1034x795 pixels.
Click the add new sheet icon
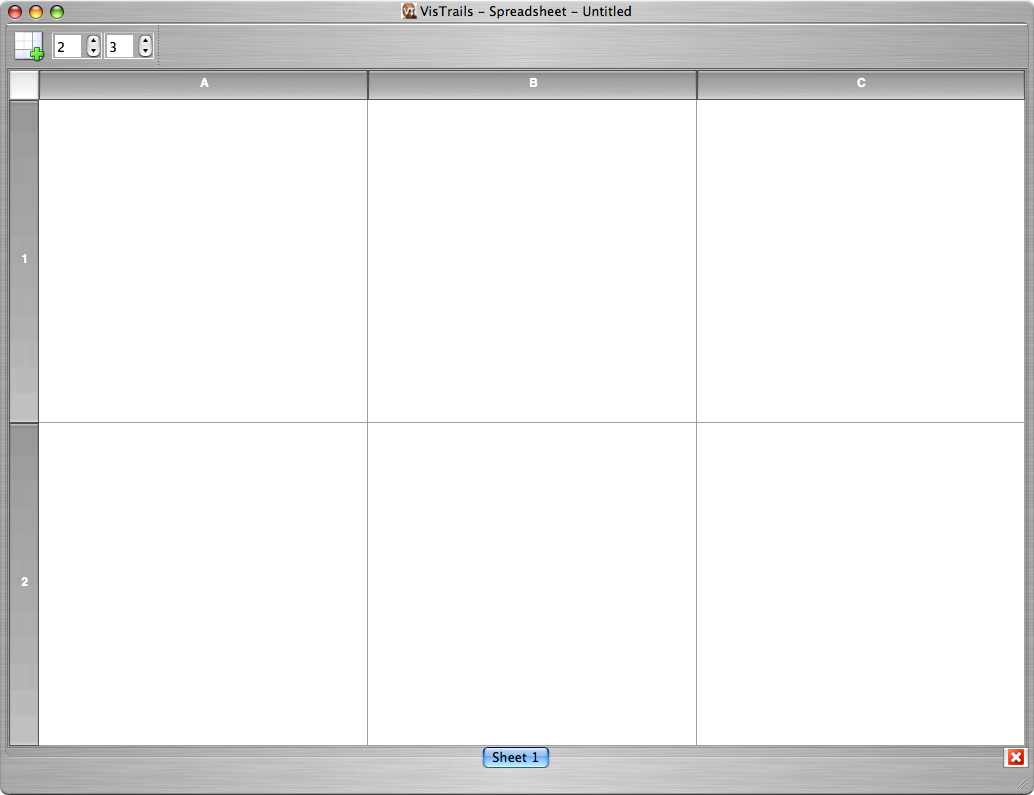(29, 46)
